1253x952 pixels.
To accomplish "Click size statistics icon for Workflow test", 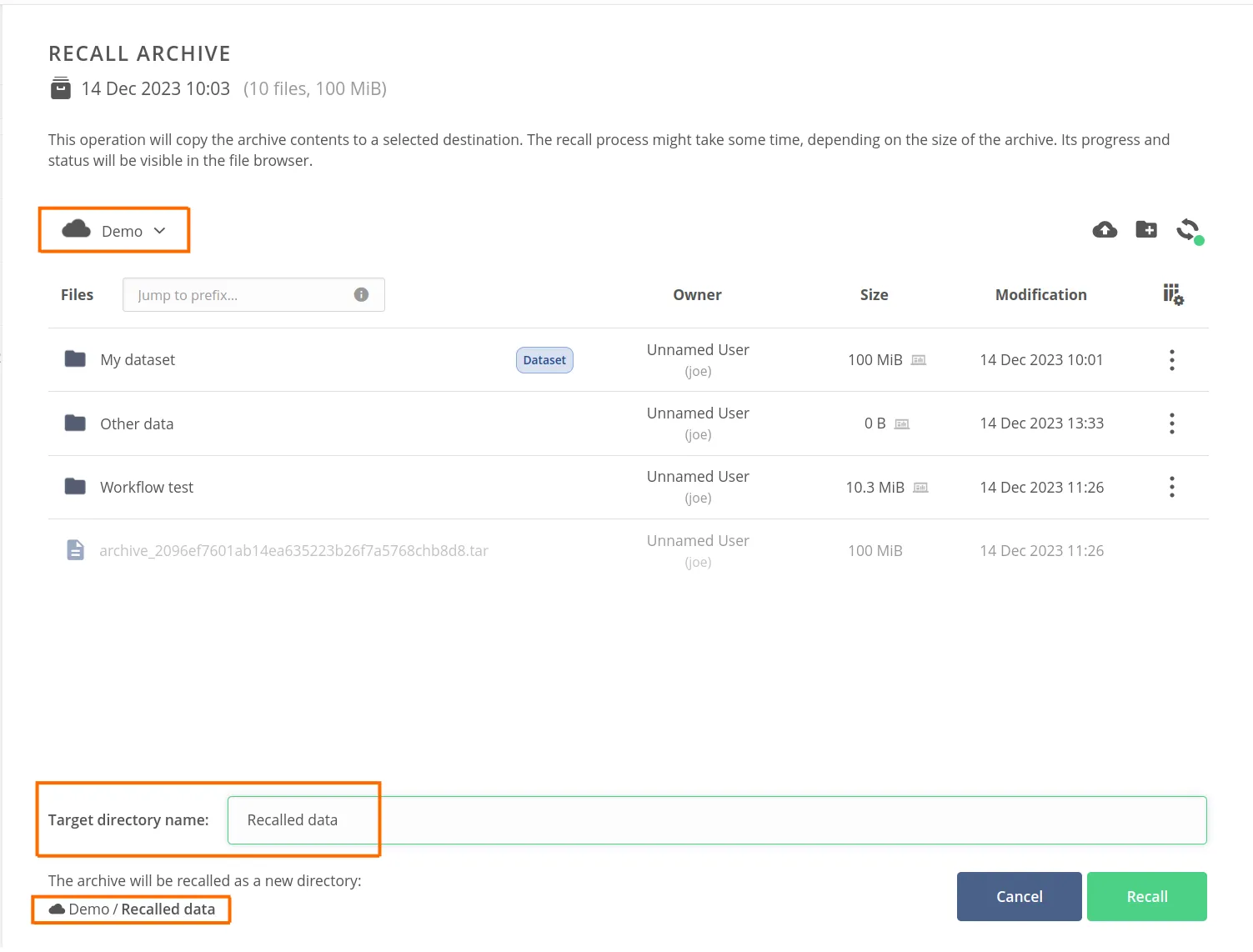I will [x=920, y=488].
